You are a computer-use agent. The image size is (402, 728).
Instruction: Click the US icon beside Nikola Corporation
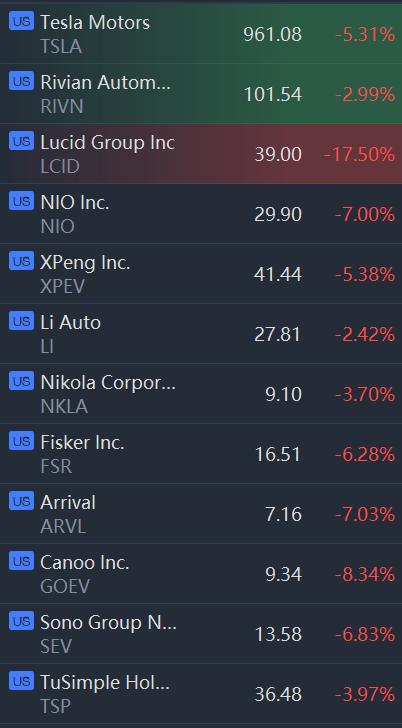click(x=21, y=381)
